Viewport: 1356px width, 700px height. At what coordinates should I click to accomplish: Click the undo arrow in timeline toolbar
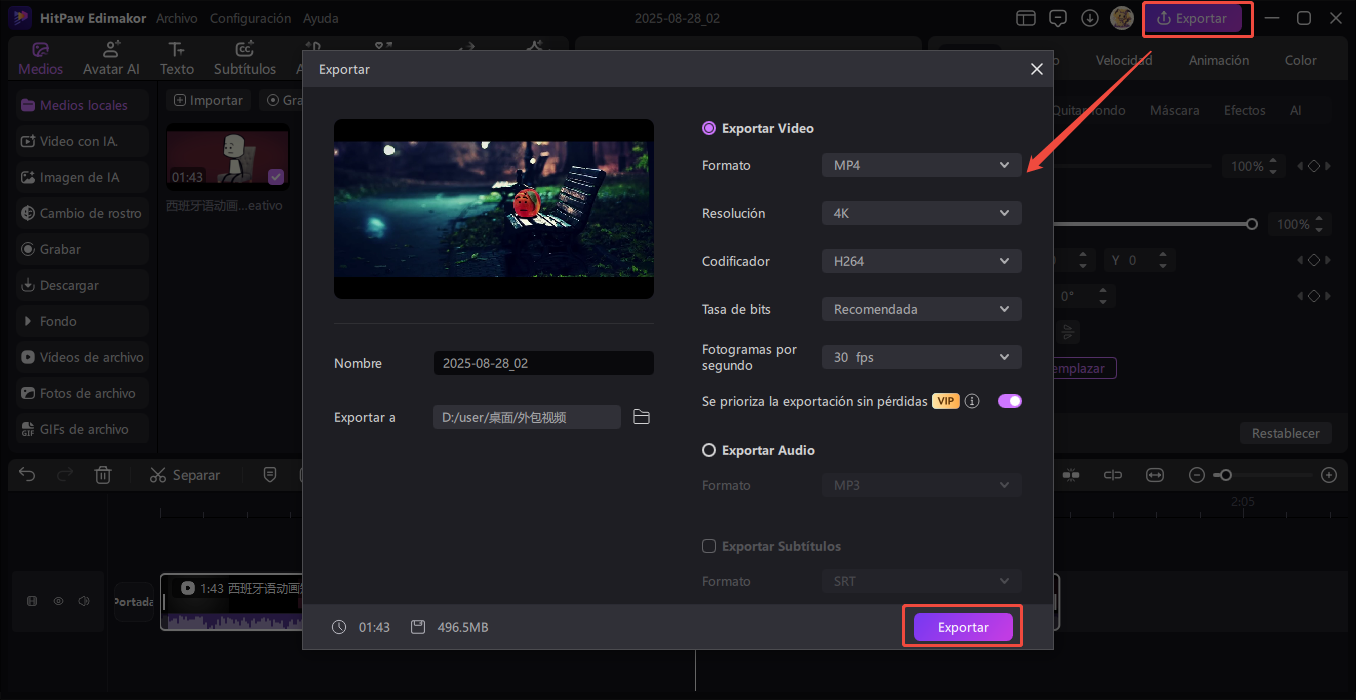(28, 475)
